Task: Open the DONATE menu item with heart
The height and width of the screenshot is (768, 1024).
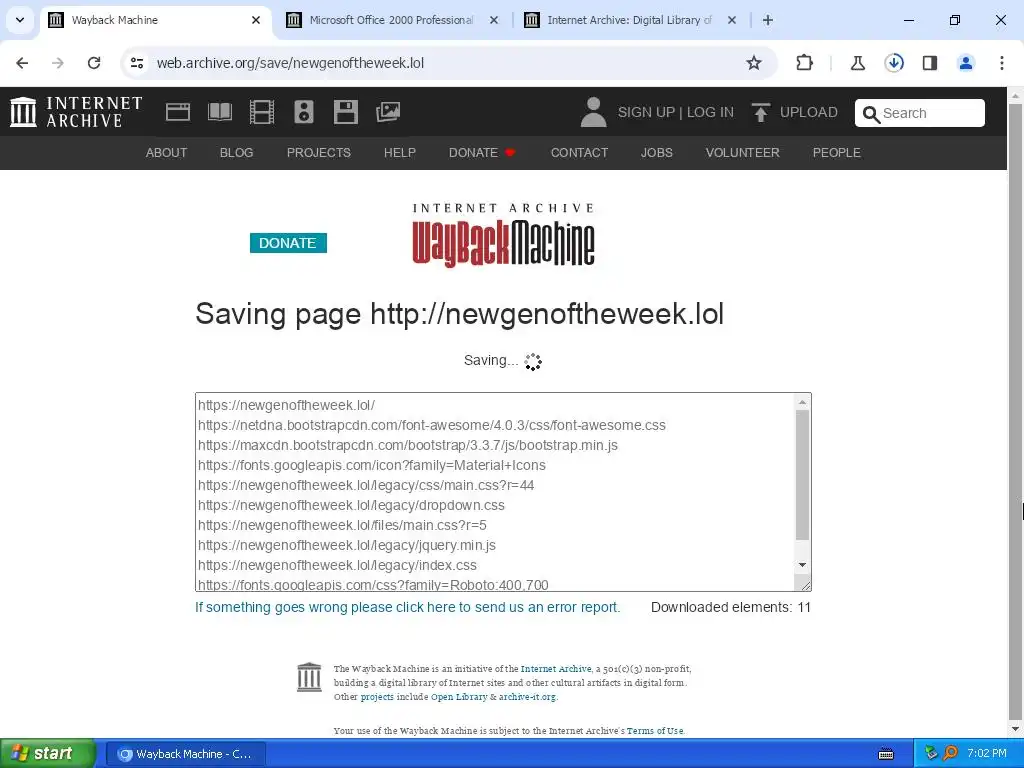Action: [x=483, y=153]
